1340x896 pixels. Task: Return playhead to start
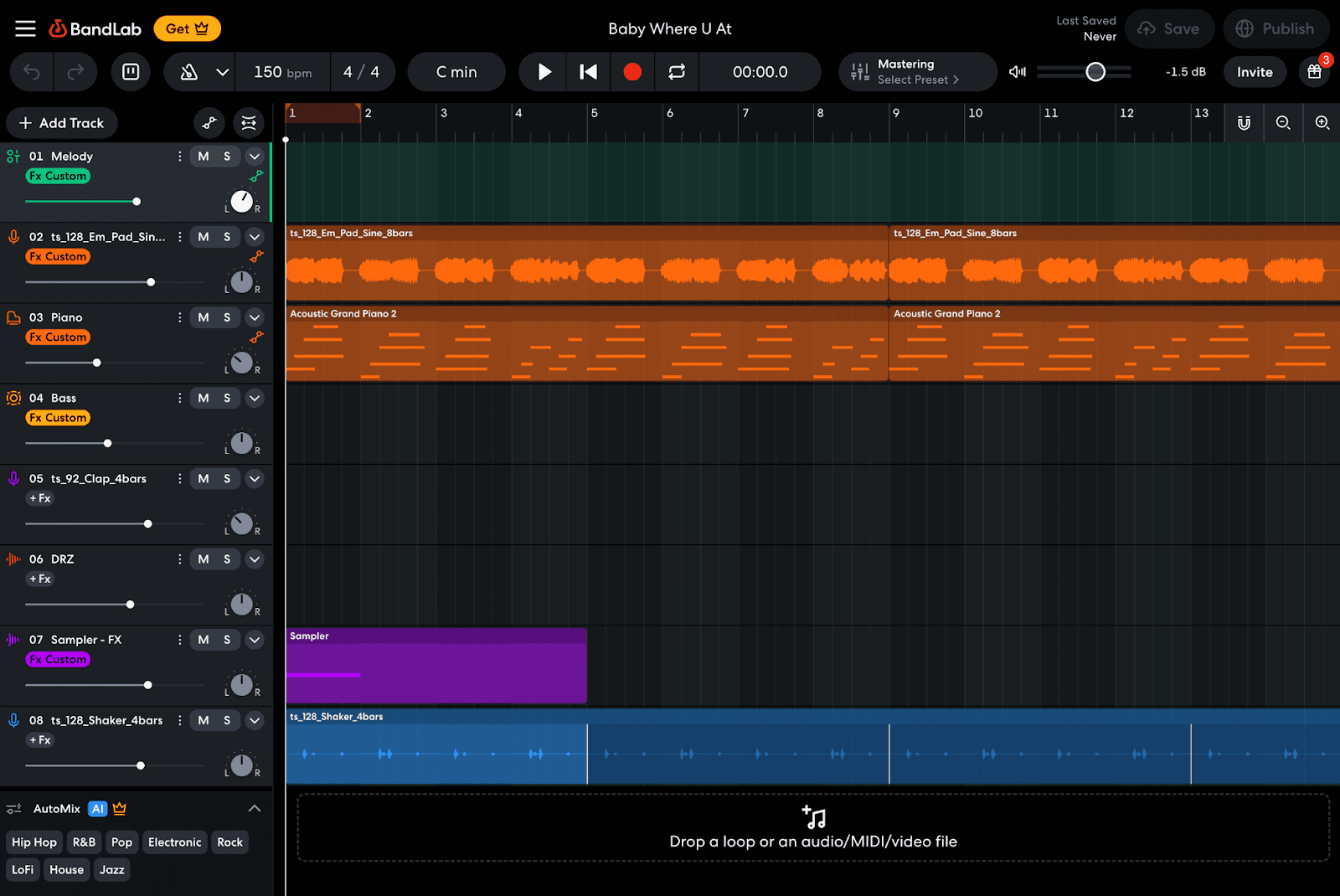[x=589, y=72]
